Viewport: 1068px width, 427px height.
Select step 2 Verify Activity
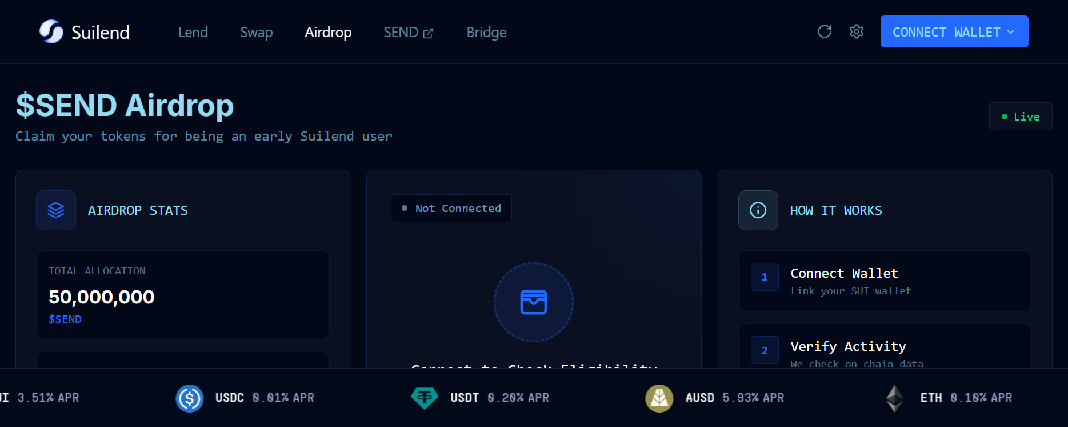(885, 346)
